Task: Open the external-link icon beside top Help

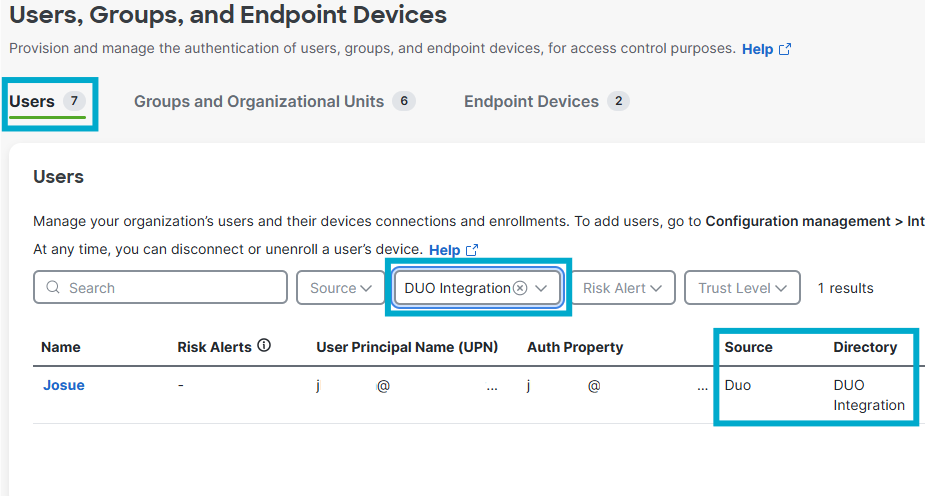Action: tap(785, 49)
